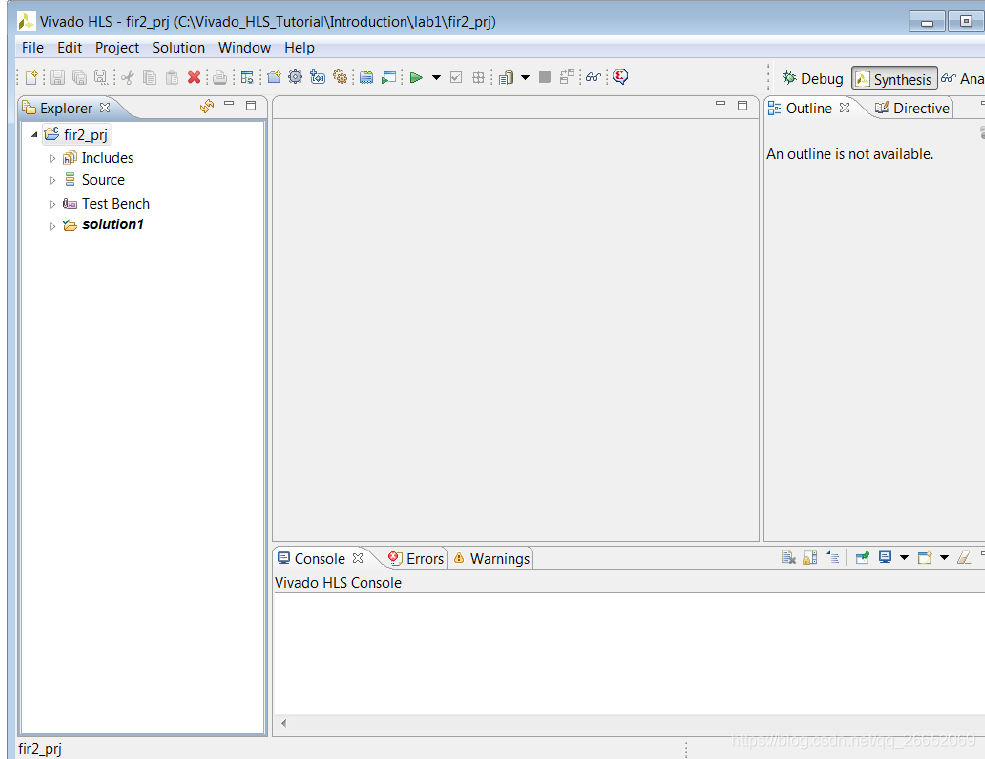Click the New Project folder icon
The image size is (985, 759).
[274, 77]
